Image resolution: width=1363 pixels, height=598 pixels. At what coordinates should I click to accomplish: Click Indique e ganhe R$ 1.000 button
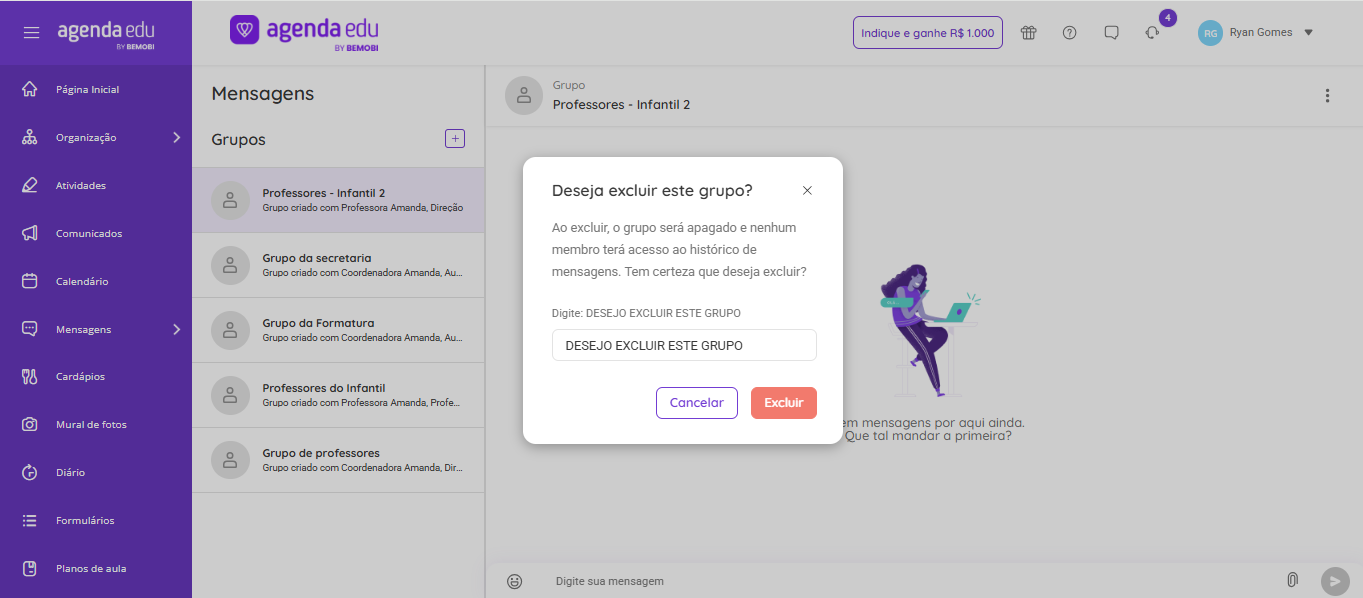[928, 33]
